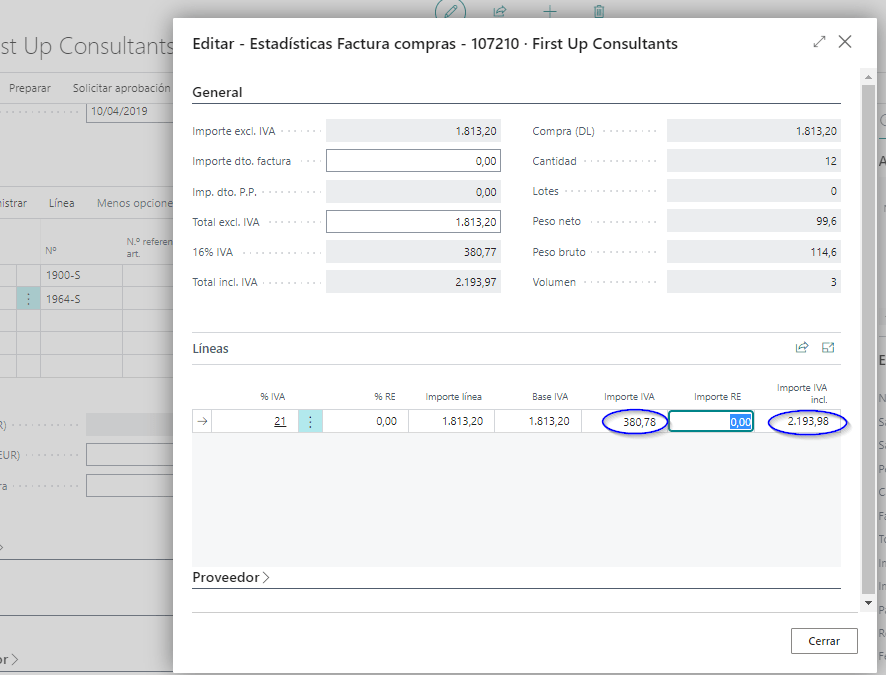
Task: Click the Base IVA column header
Action: click(x=550, y=397)
